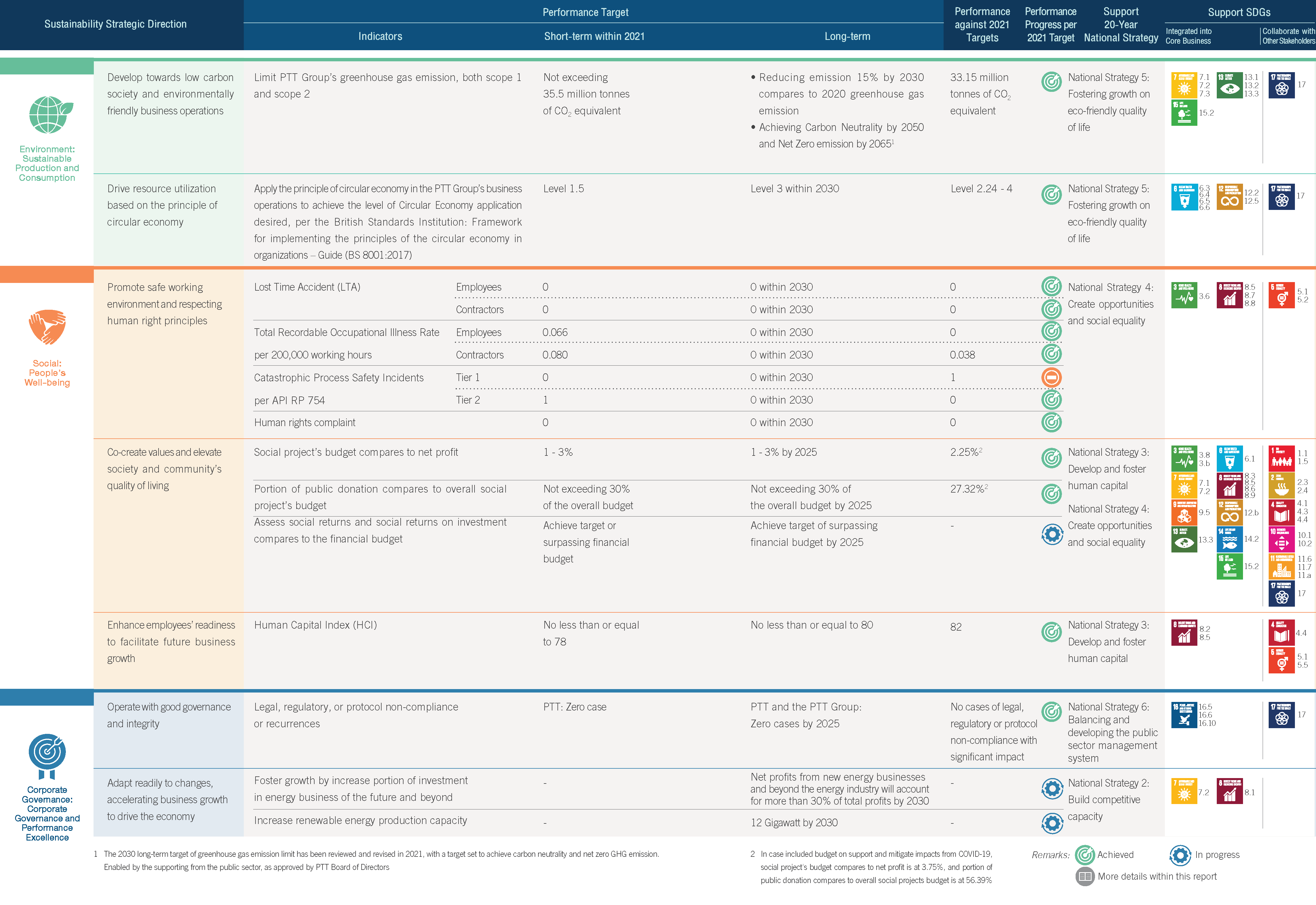Click the SDG 6 icon beside 6.3 6.4 6.5 6.6
Image resolution: width=1316 pixels, height=905 pixels.
click(x=1184, y=197)
